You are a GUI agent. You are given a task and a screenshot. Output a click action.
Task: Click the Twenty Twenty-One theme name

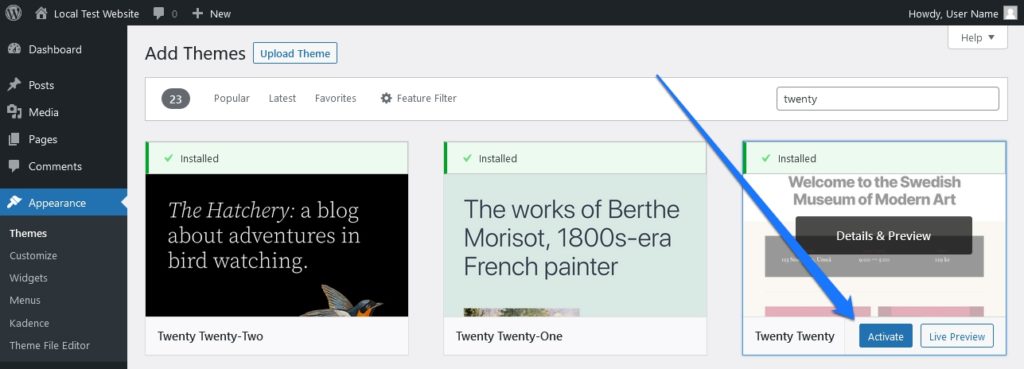point(509,336)
